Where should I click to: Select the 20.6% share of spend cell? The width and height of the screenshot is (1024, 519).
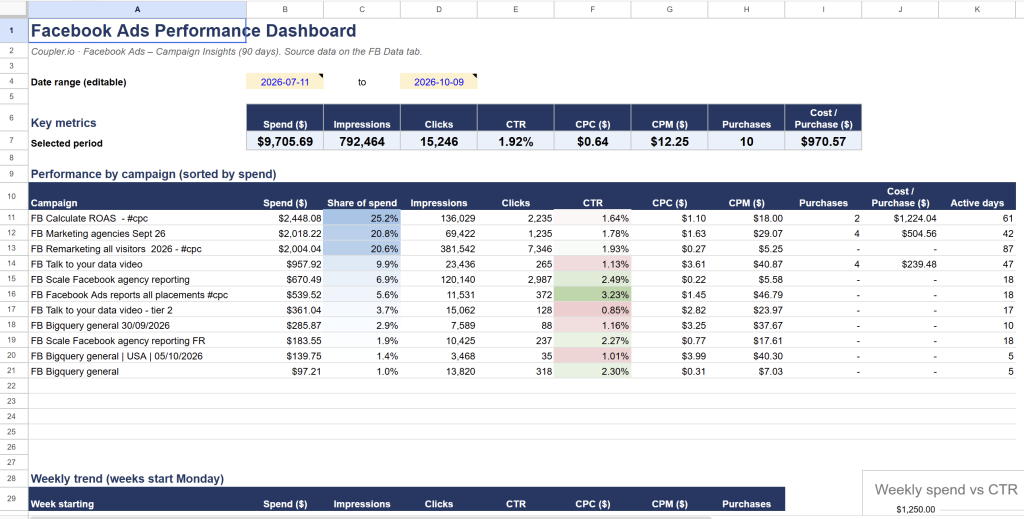362,249
